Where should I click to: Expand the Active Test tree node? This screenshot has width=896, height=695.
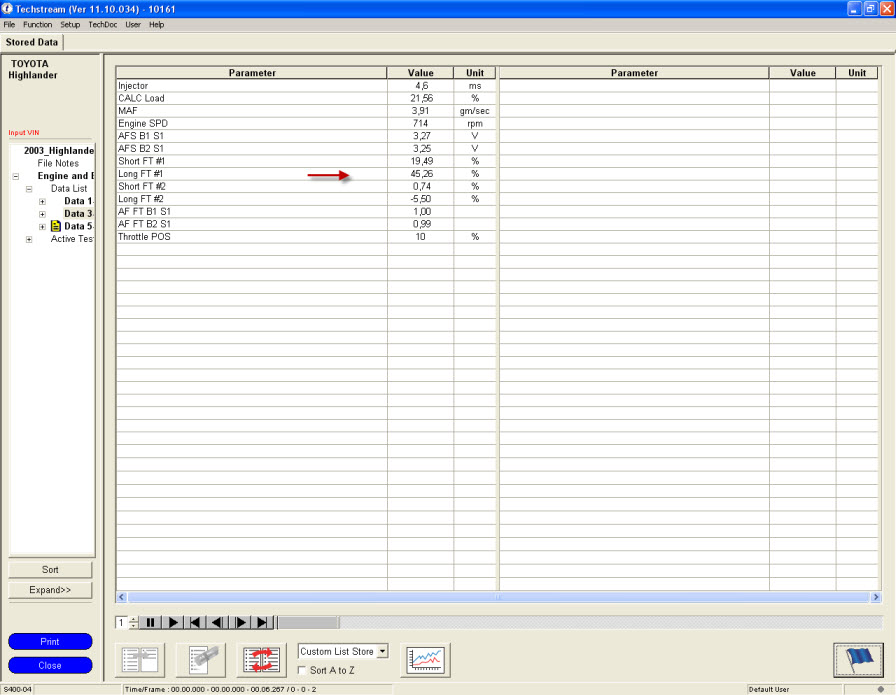coord(29,239)
